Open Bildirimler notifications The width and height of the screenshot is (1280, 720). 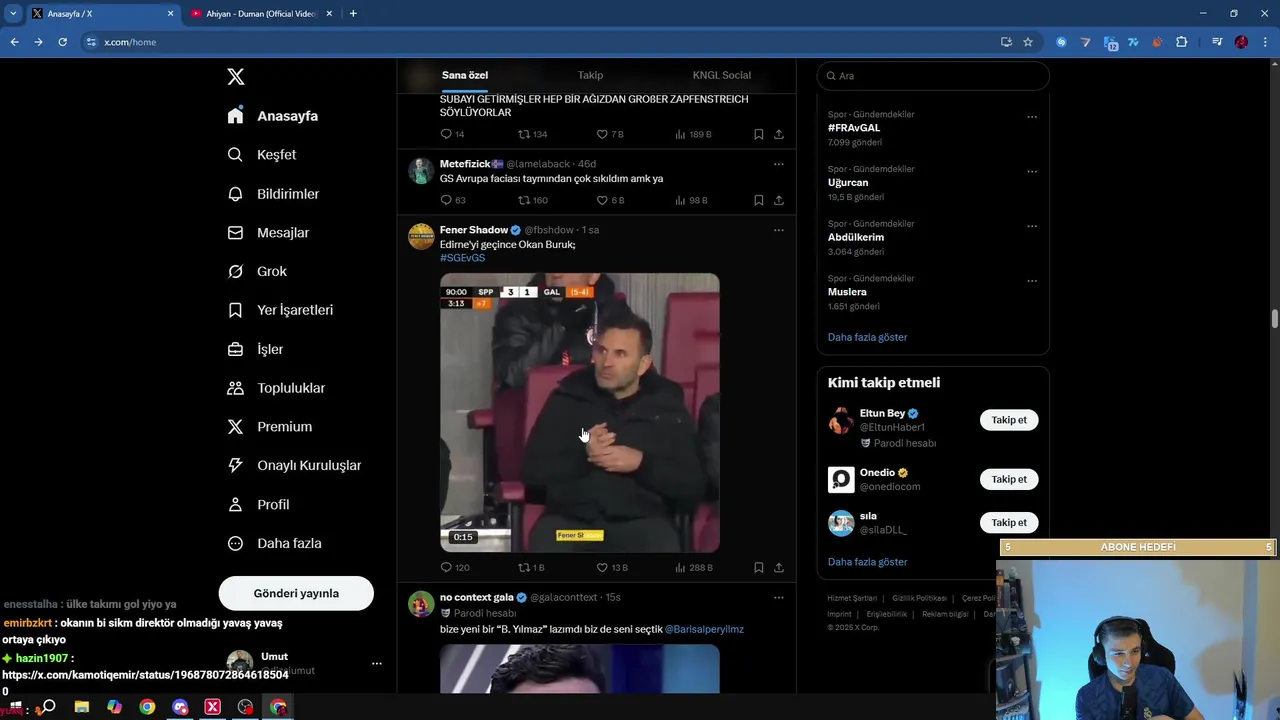pos(273,194)
